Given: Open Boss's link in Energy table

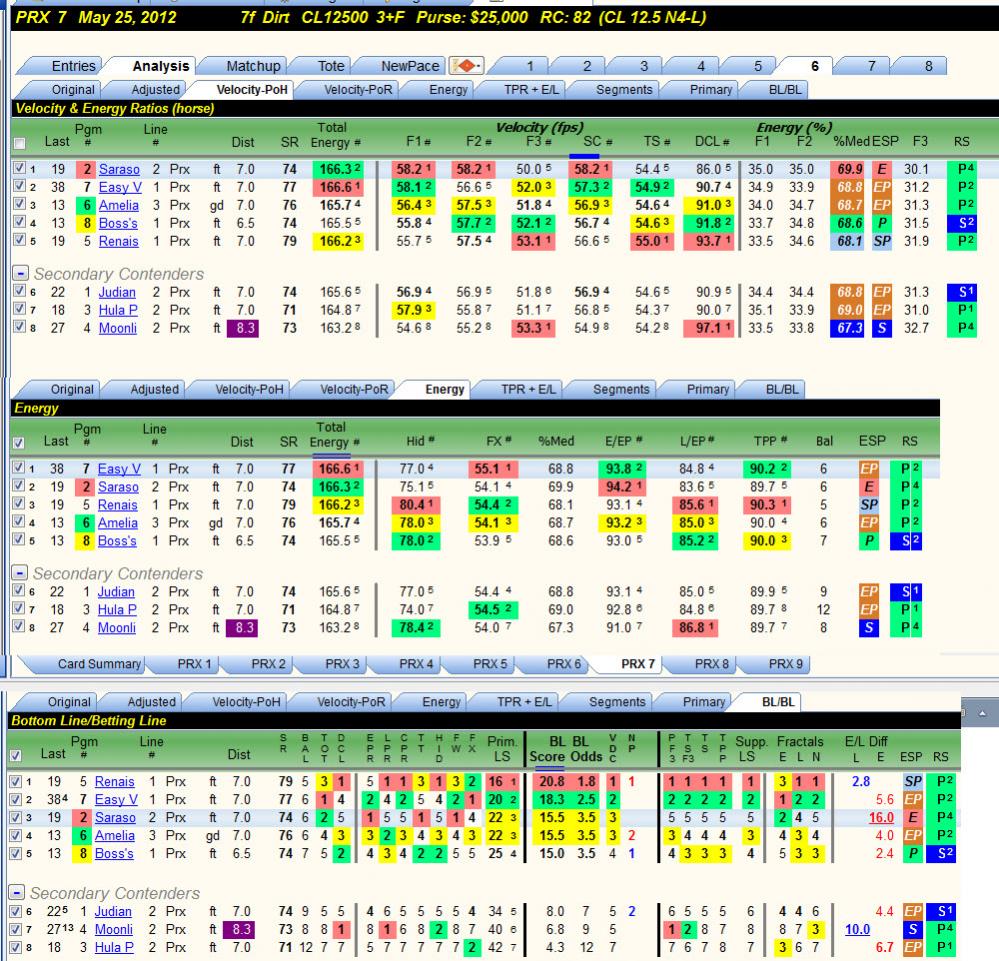Looking at the screenshot, I should pyautogui.click(x=117, y=540).
